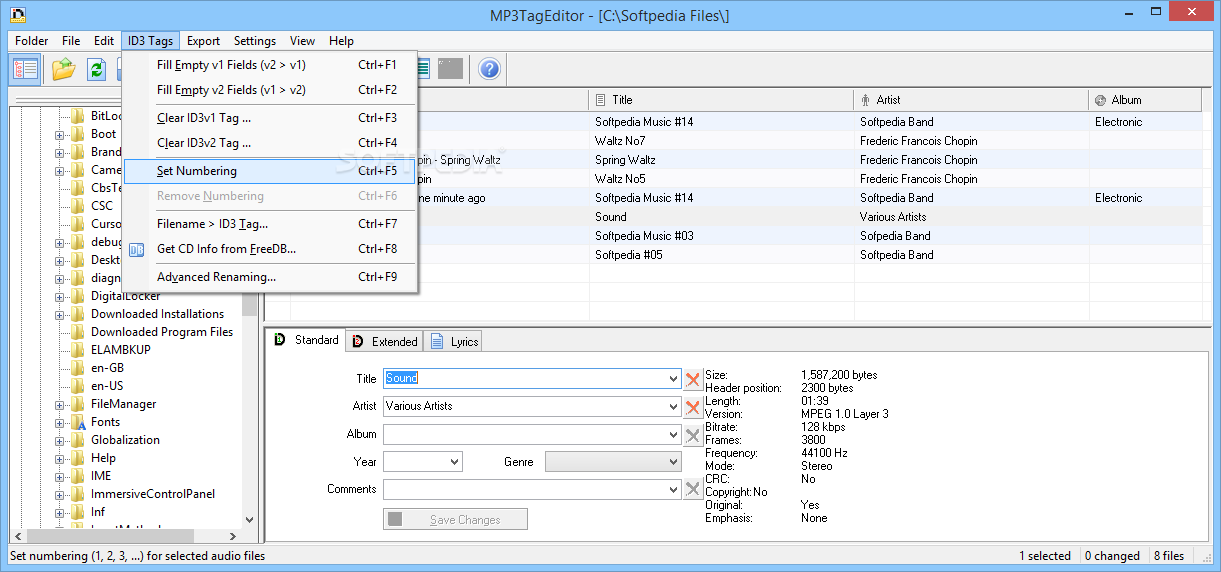Click the icon in Title column header
The width and height of the screenshot is (1221, 572).
pos(600,100)
